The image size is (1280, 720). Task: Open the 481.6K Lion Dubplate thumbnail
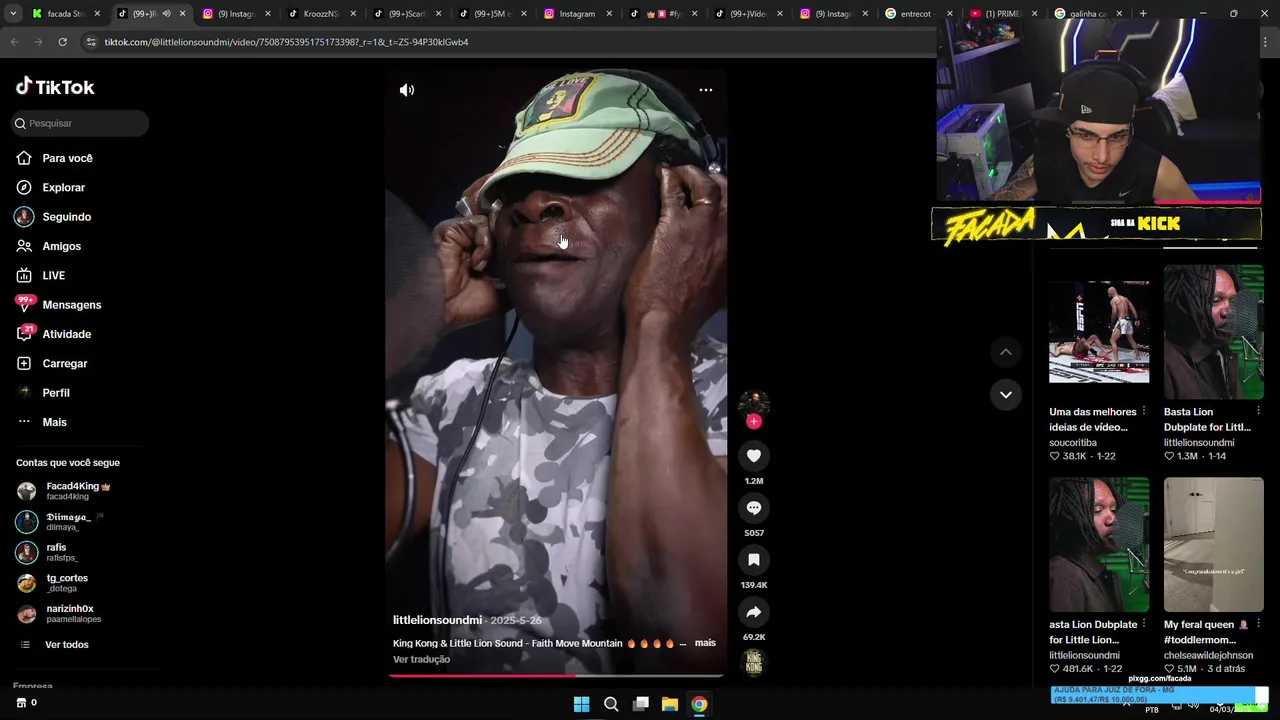tap(1099, 545)
